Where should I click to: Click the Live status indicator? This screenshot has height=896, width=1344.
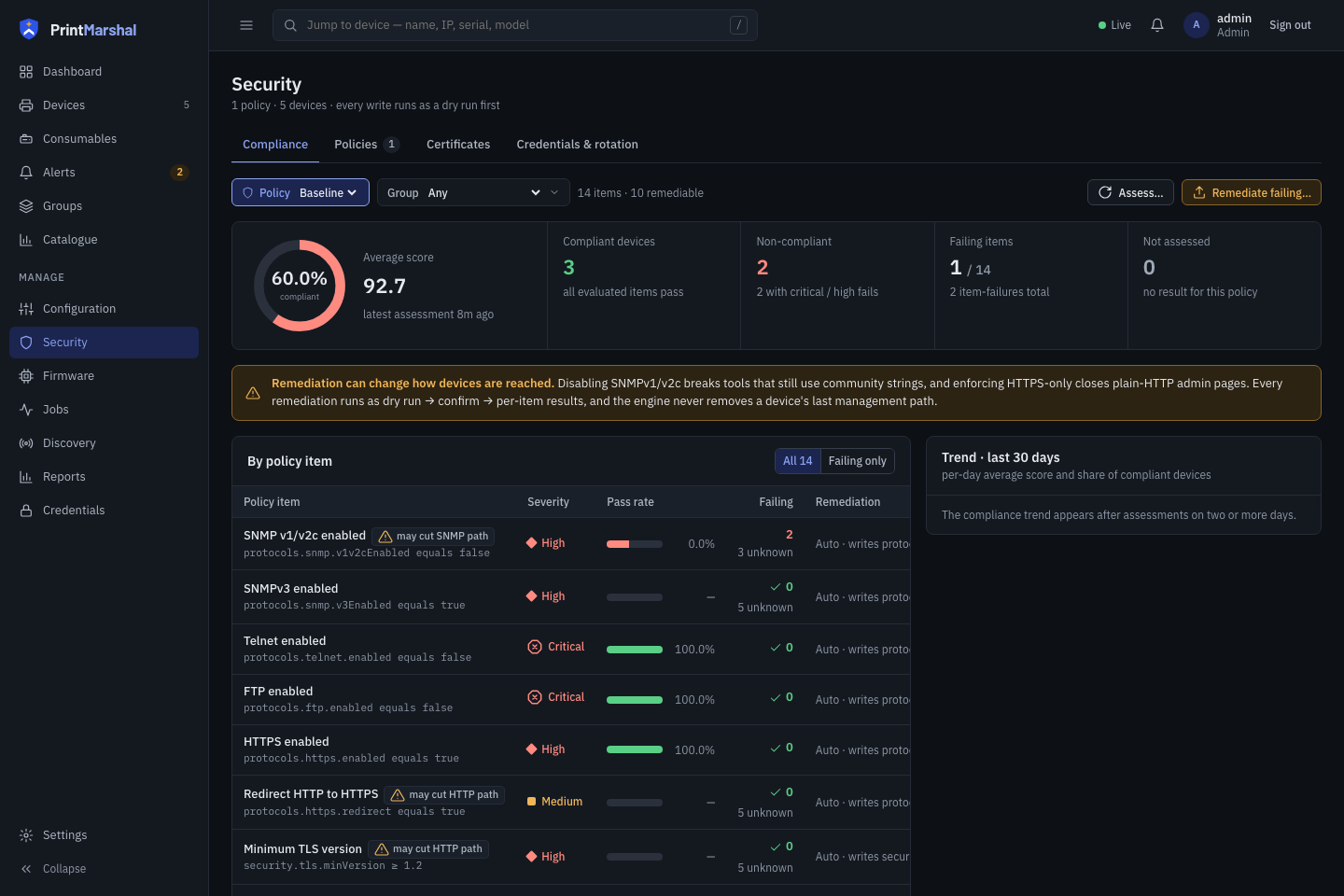tap(1114, 25)
